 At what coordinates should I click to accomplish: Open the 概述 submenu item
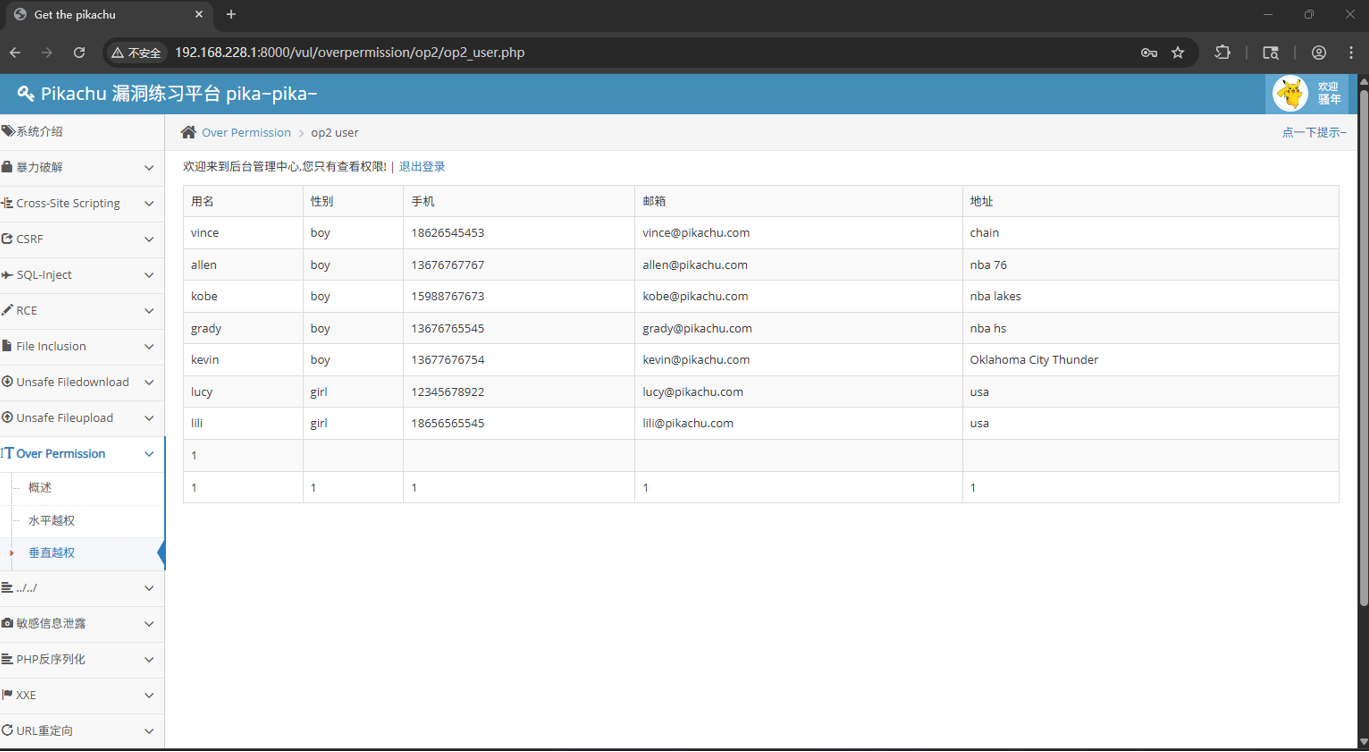[x=40, y=488]
